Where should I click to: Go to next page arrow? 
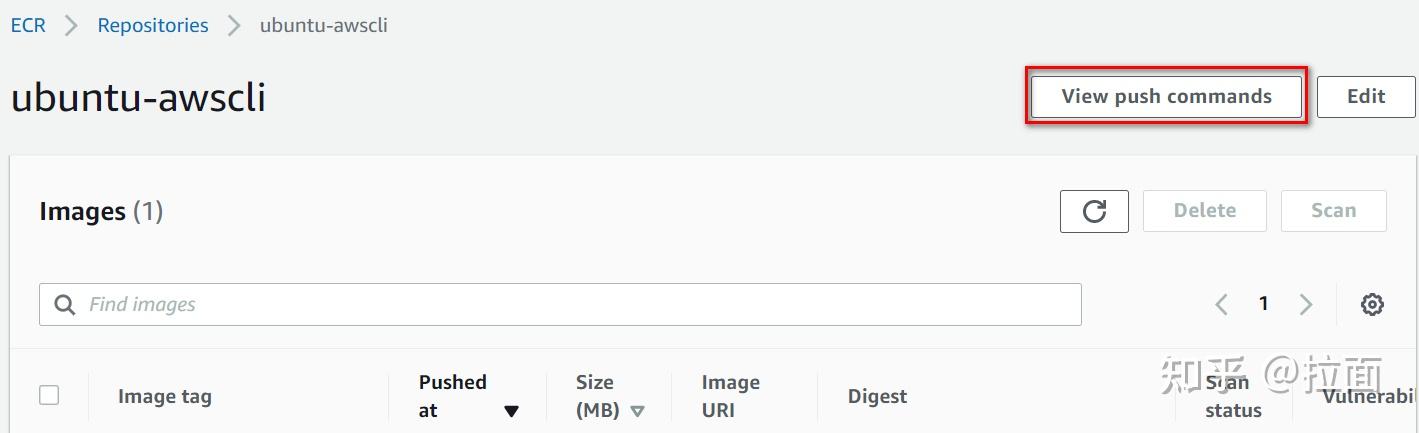1305,305
